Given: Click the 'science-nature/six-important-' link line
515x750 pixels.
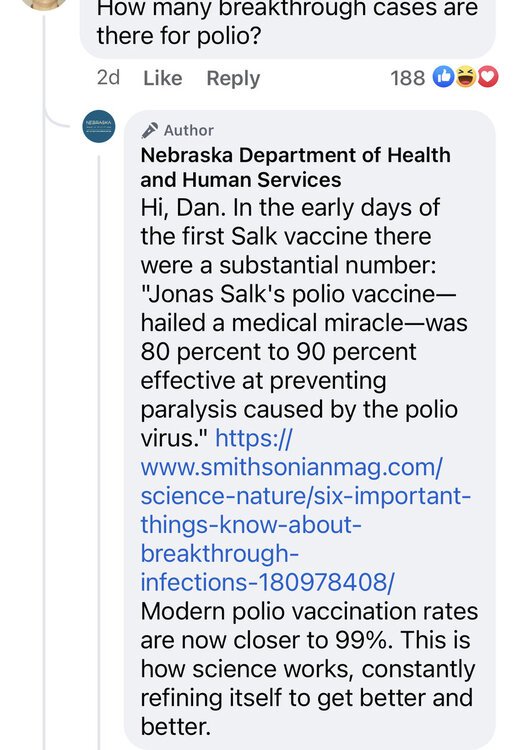Looking at the screenshot, I should pyautogui.click(x=306, y=496).
